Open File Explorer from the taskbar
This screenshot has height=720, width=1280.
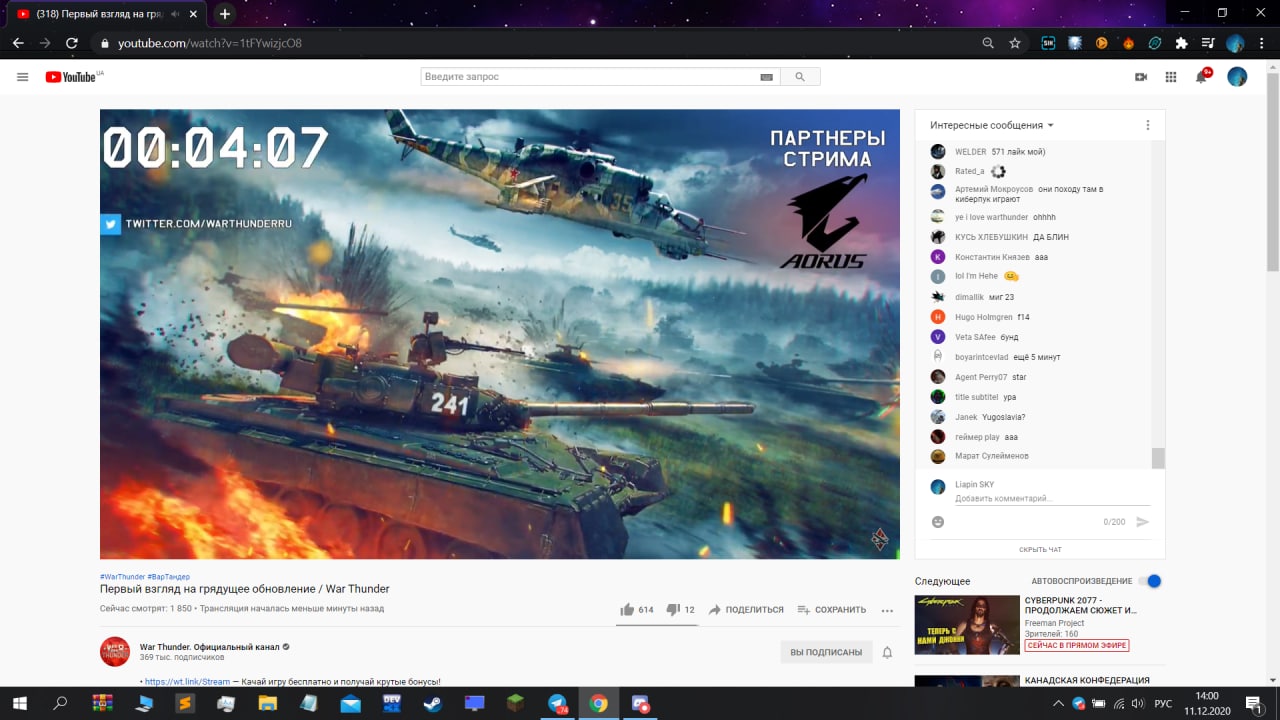267,703
